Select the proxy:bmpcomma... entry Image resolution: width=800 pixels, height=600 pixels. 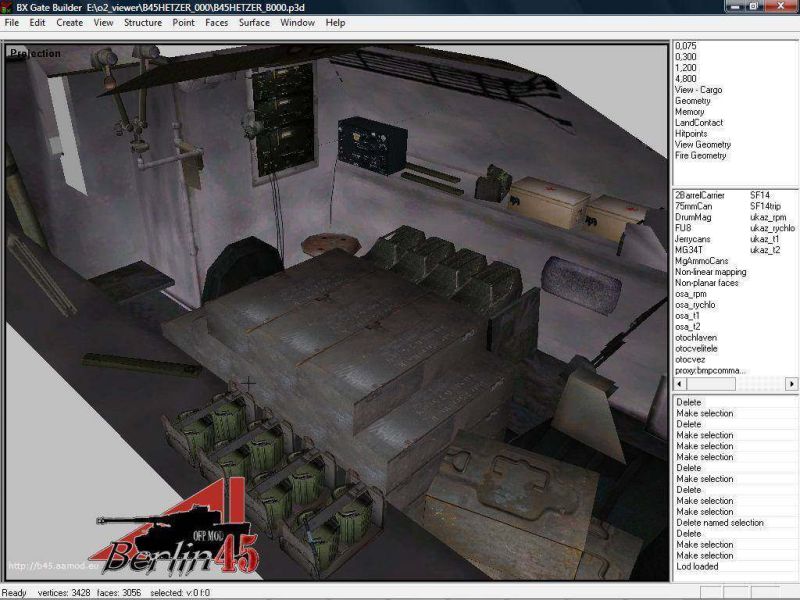coord(710,371)
